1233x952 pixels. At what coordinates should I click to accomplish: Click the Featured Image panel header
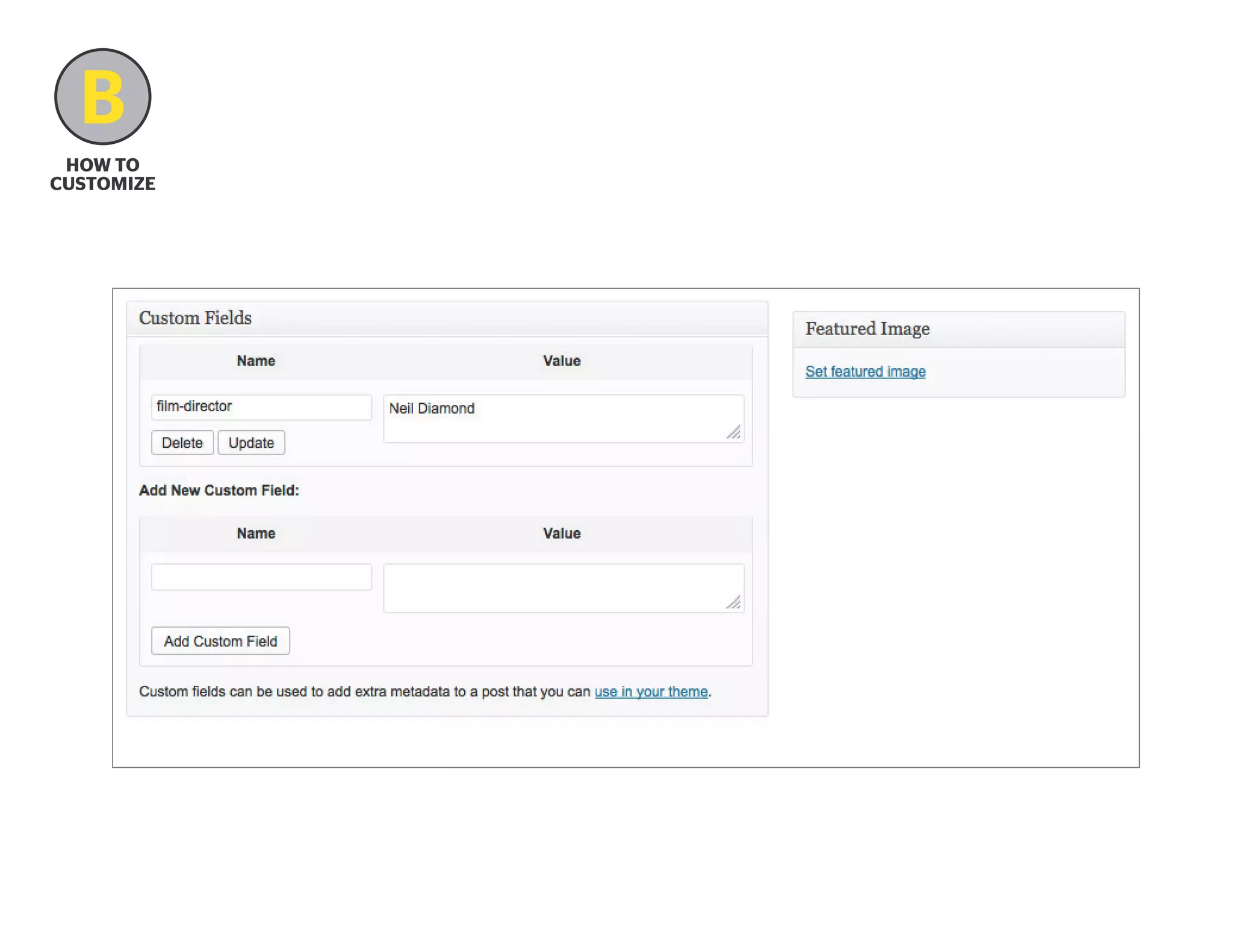coord(958,329)
